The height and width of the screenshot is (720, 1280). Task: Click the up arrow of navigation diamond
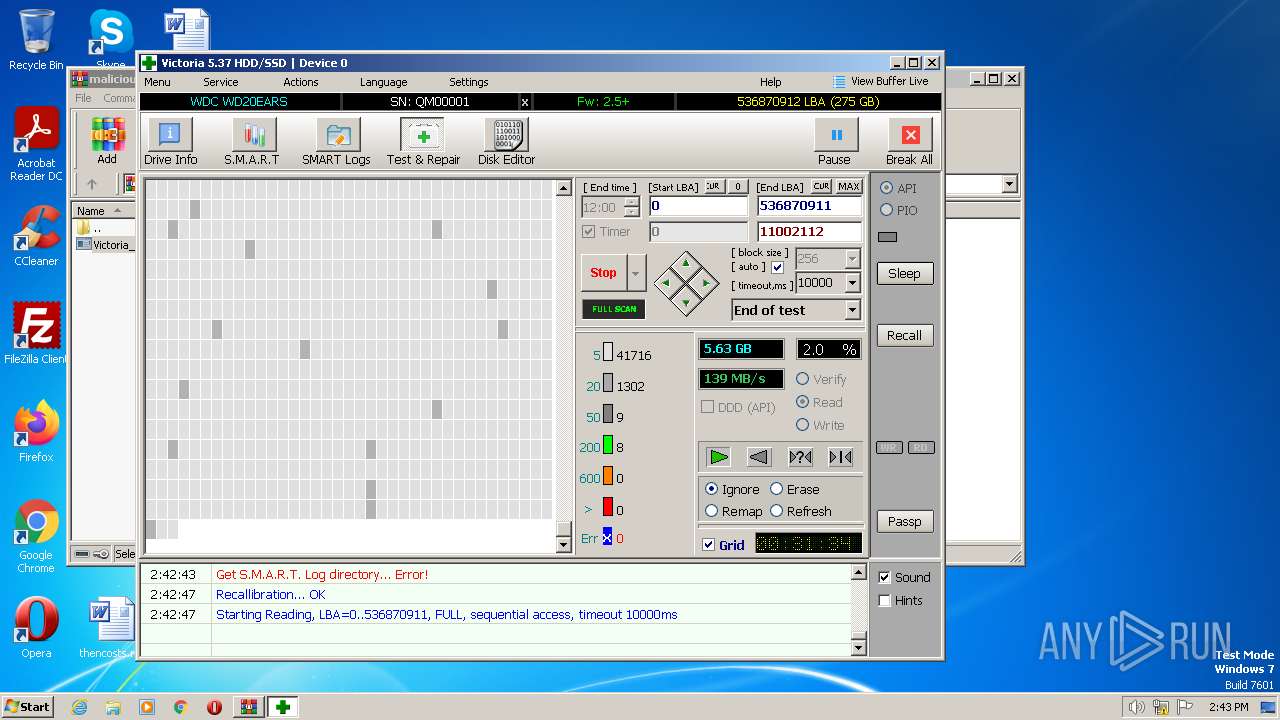tap(685, 264)
